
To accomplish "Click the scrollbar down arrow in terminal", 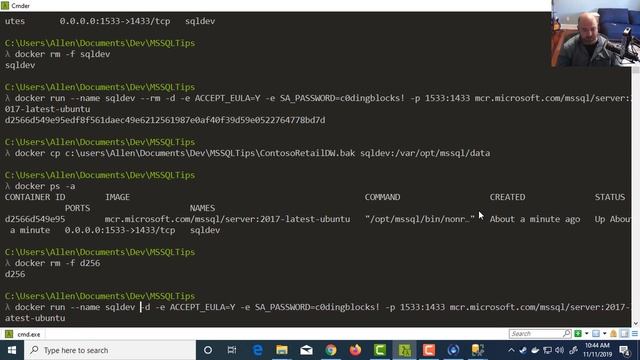I will [636, 323].
